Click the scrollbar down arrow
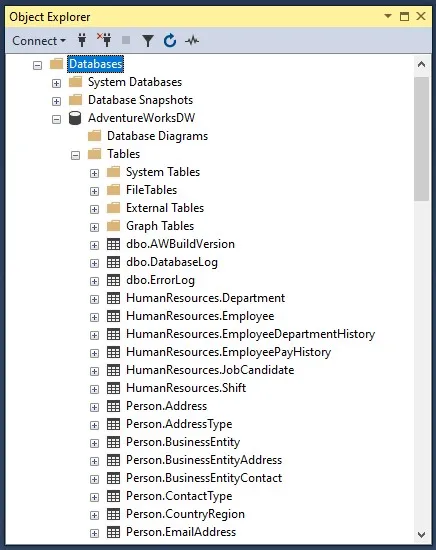Viewport: 436px width, 550px height. [422, 535]
